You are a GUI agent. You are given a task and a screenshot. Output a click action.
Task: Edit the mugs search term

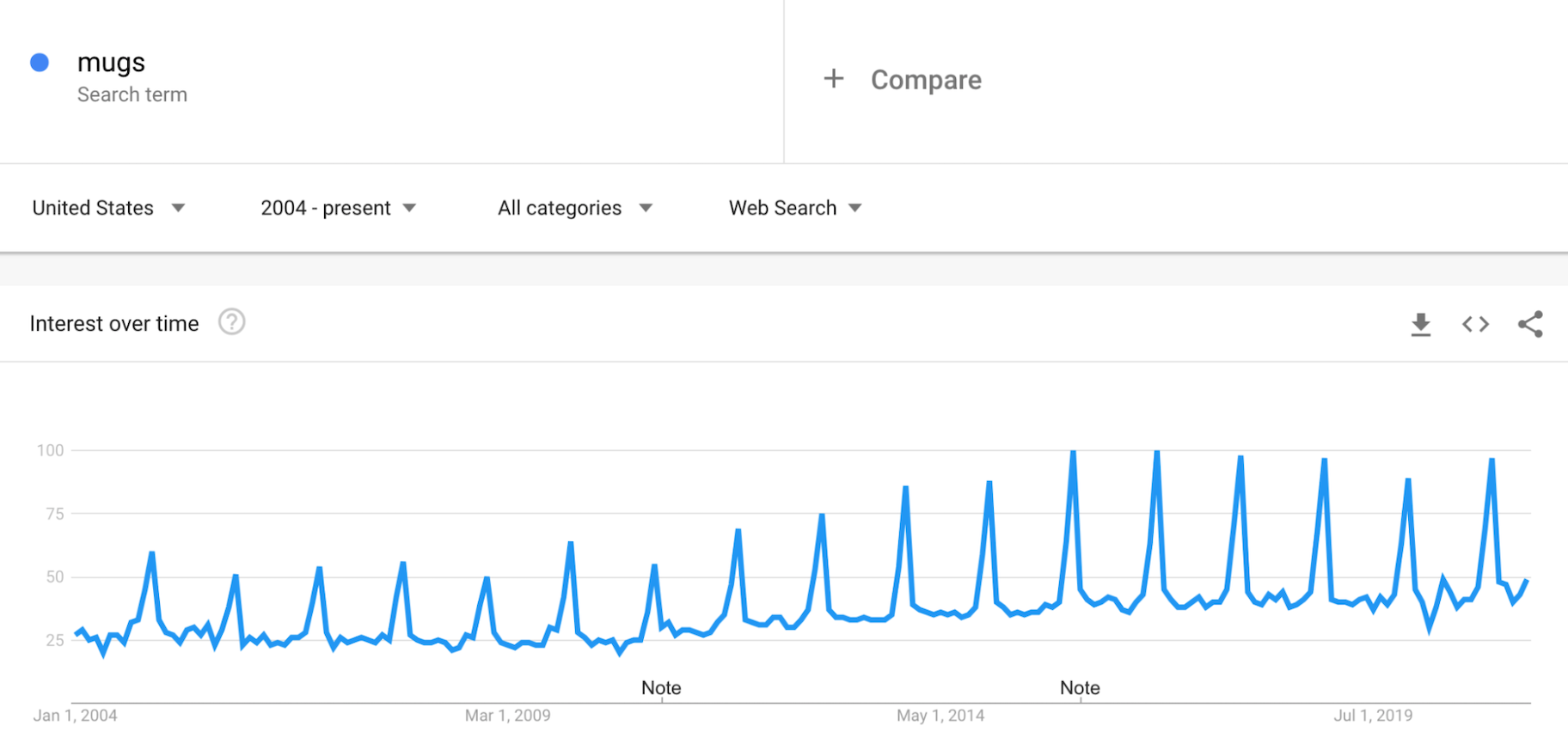[x=111, y=63]
